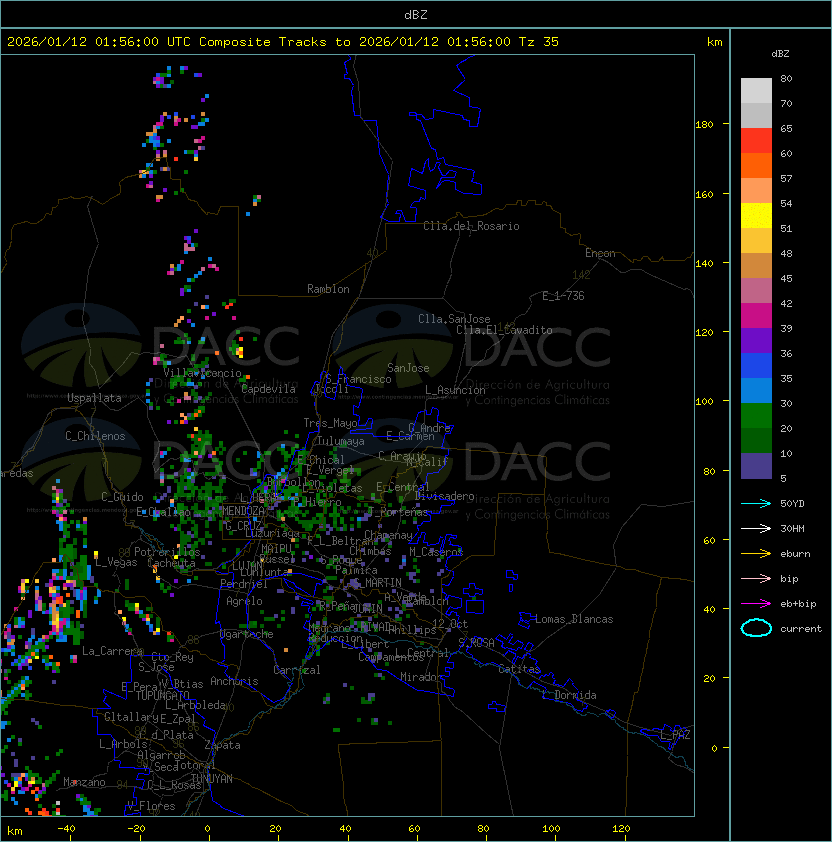Click the 'L_Dormida' map label

(x=569, y=695)
